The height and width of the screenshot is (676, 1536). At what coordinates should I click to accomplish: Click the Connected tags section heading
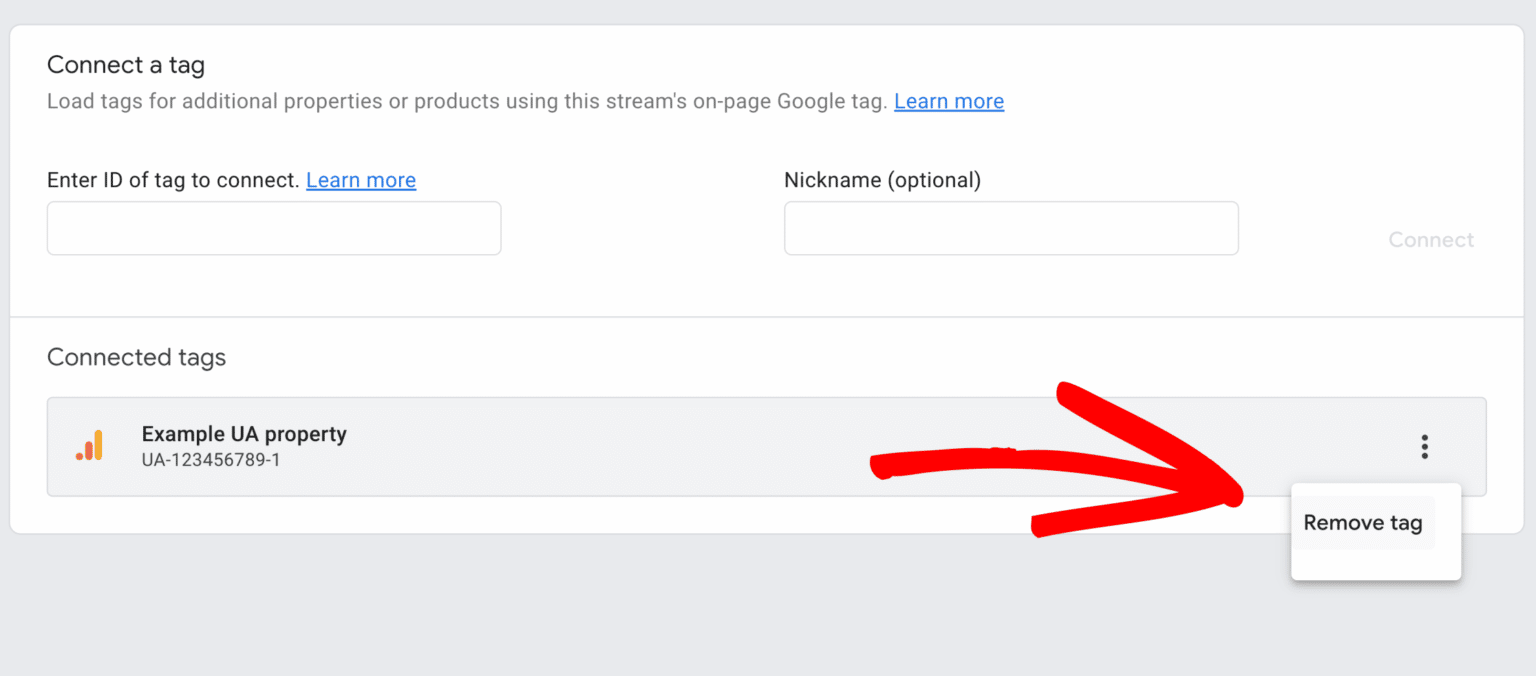point(136,357)
